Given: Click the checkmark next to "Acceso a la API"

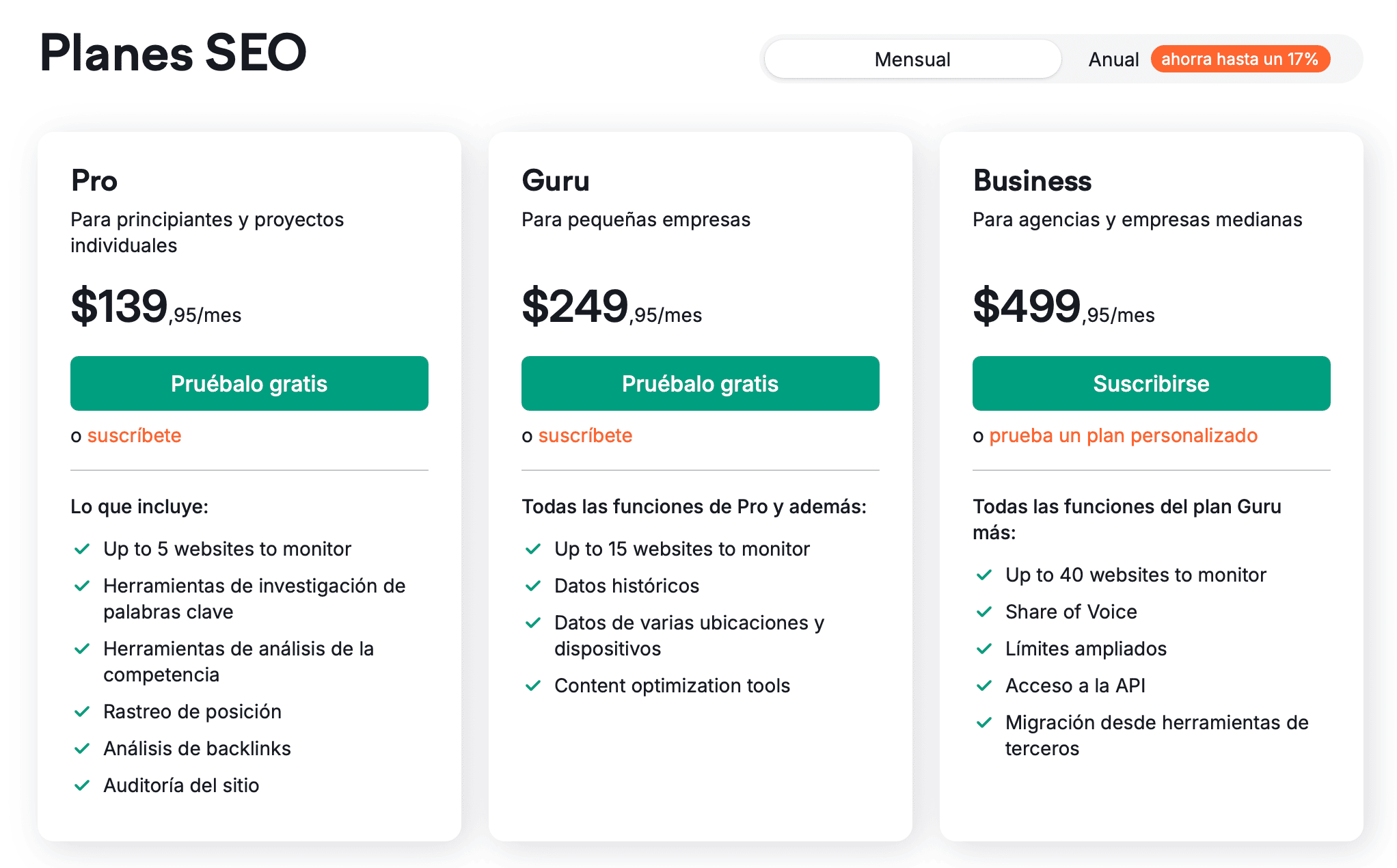Looking at the screenshot, I should 984,686.
